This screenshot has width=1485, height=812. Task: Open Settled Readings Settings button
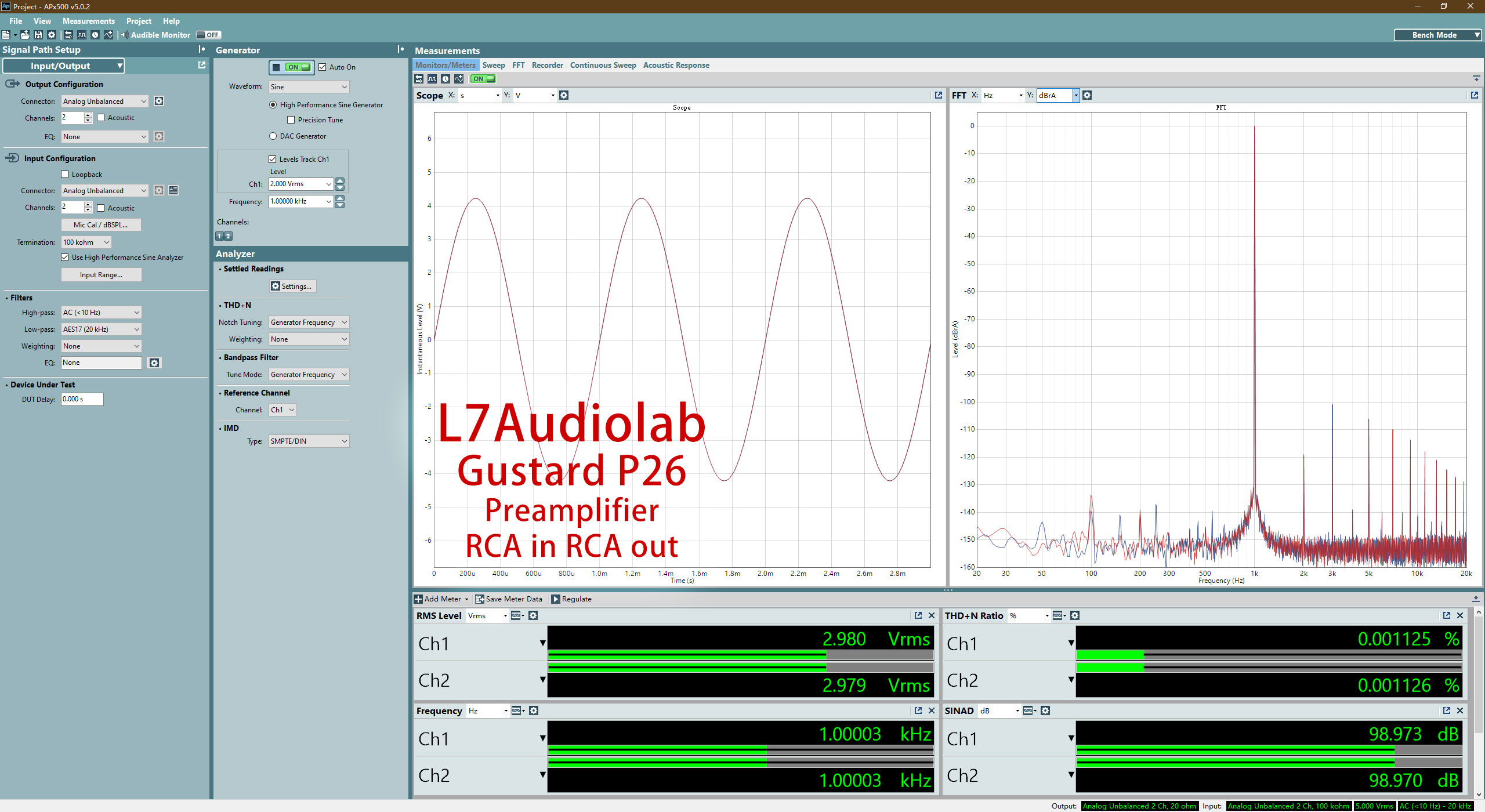coord(294,287)
